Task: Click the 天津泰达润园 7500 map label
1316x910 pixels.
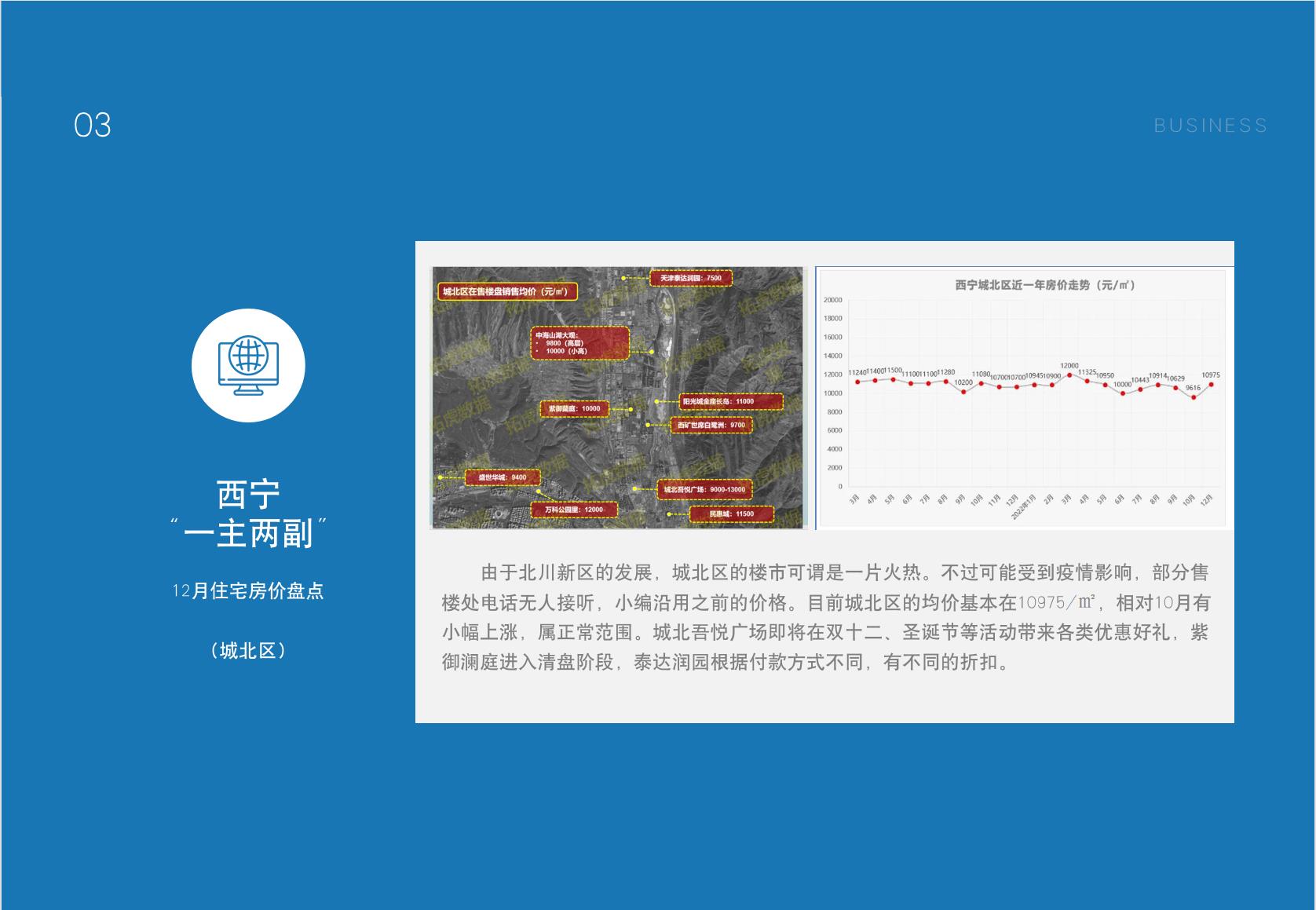Action: click(690, 278)
